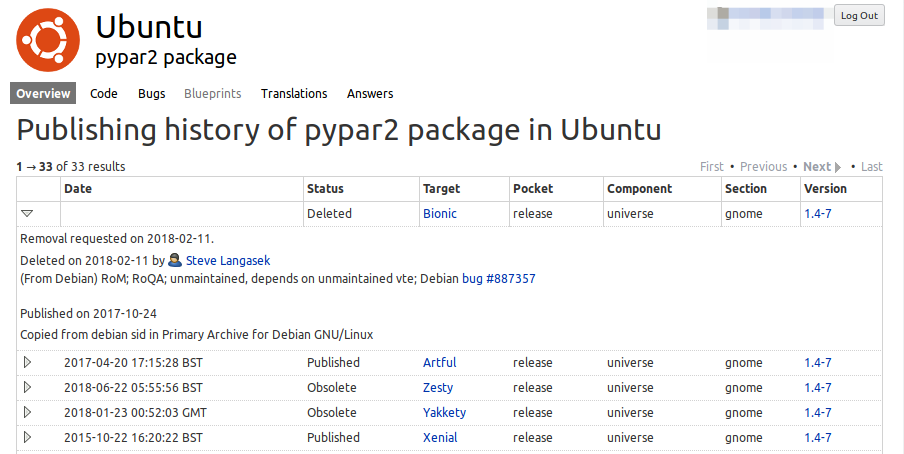Open version 1.4-7 link in Yakkety row
This screenshot has height=454, width=904.
[x=818, y=412]
